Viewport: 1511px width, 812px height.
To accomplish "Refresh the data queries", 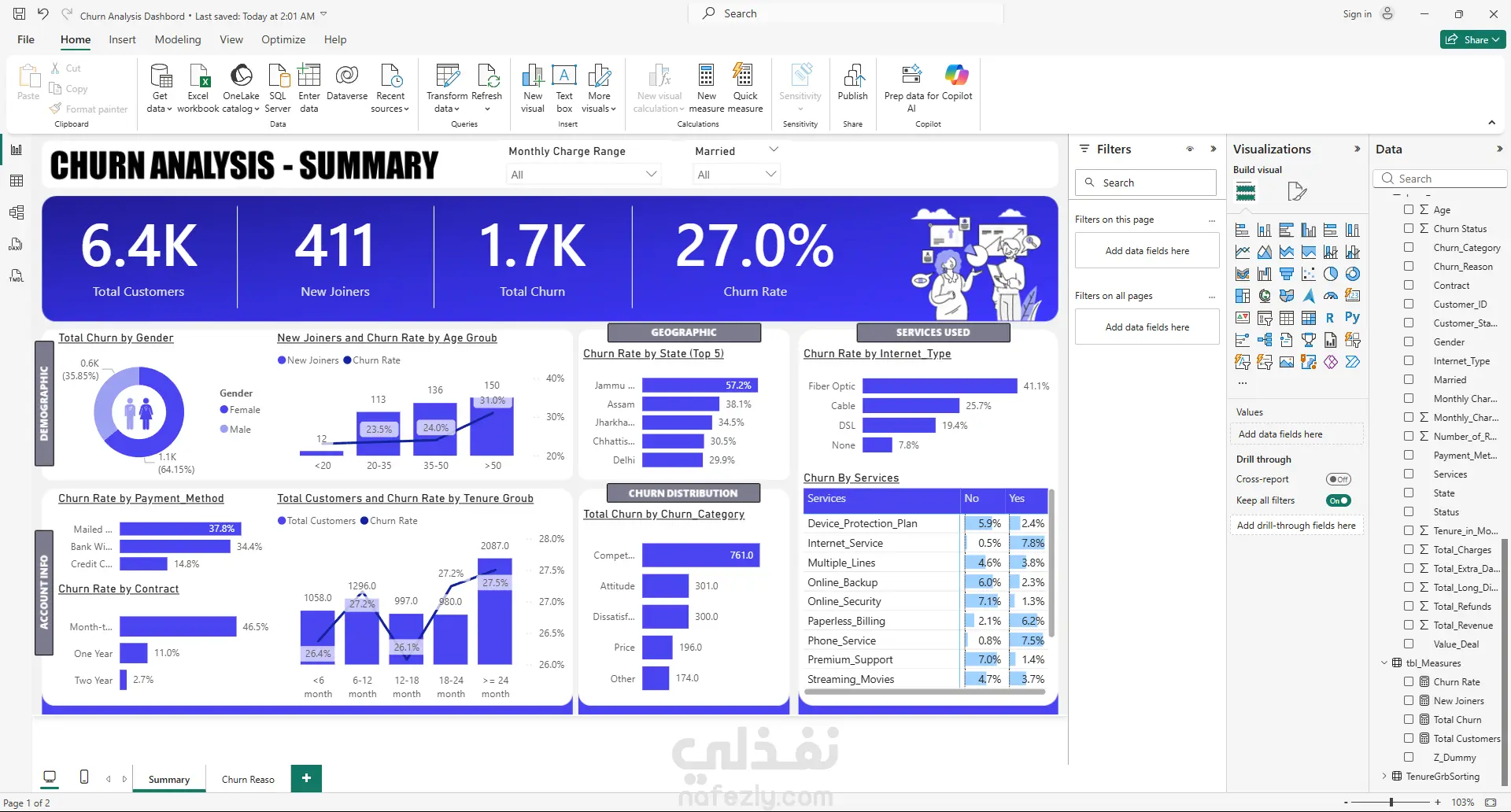I will [x=487, y=88].
